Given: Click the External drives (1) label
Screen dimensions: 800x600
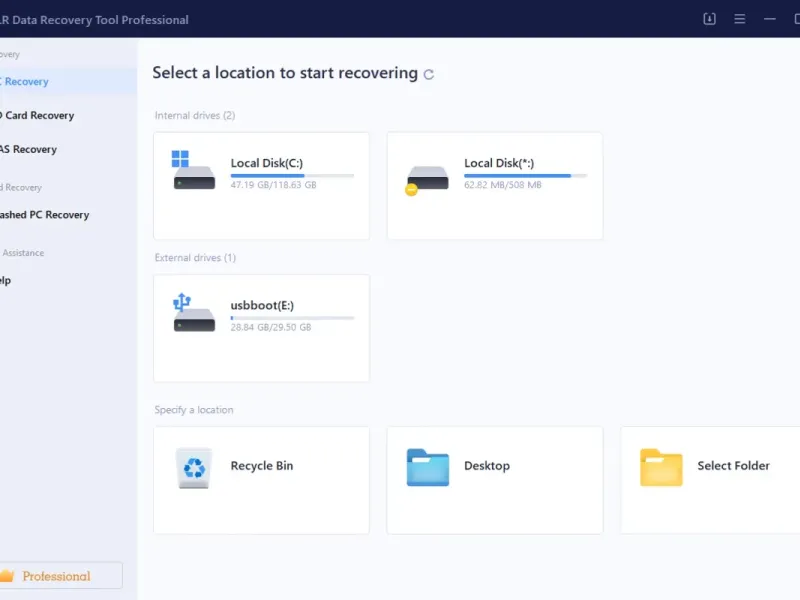Looking at the screenshot, I should coord(195,258).
